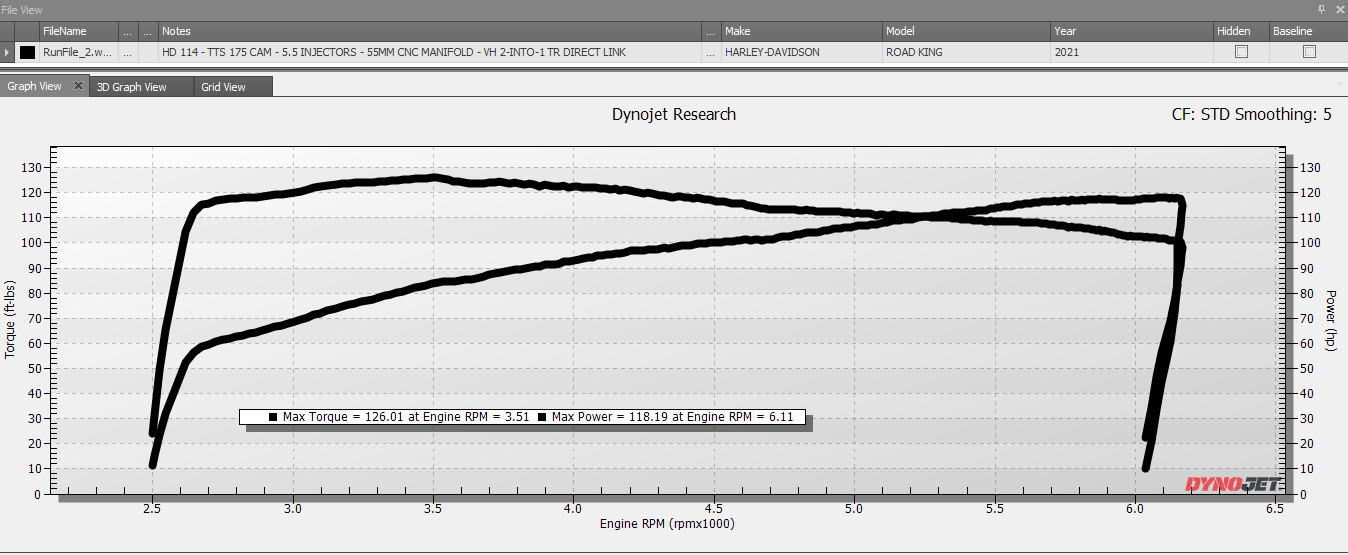Close the Graph View tab
Screen dimensions: 1348x555
pos(79,86)
